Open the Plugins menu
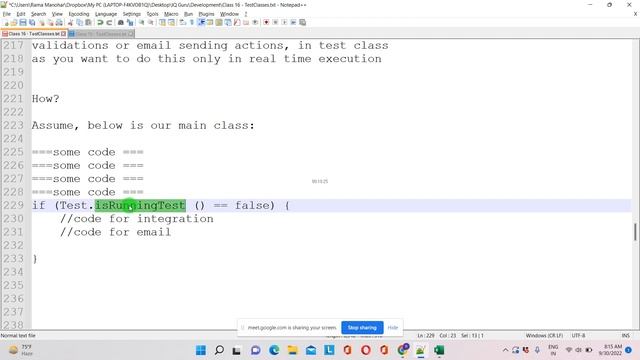 click(x=206, y=14)
